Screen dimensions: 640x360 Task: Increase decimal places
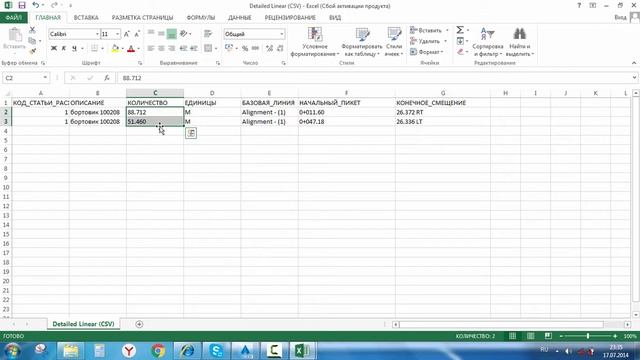click(x=269, y=48)
